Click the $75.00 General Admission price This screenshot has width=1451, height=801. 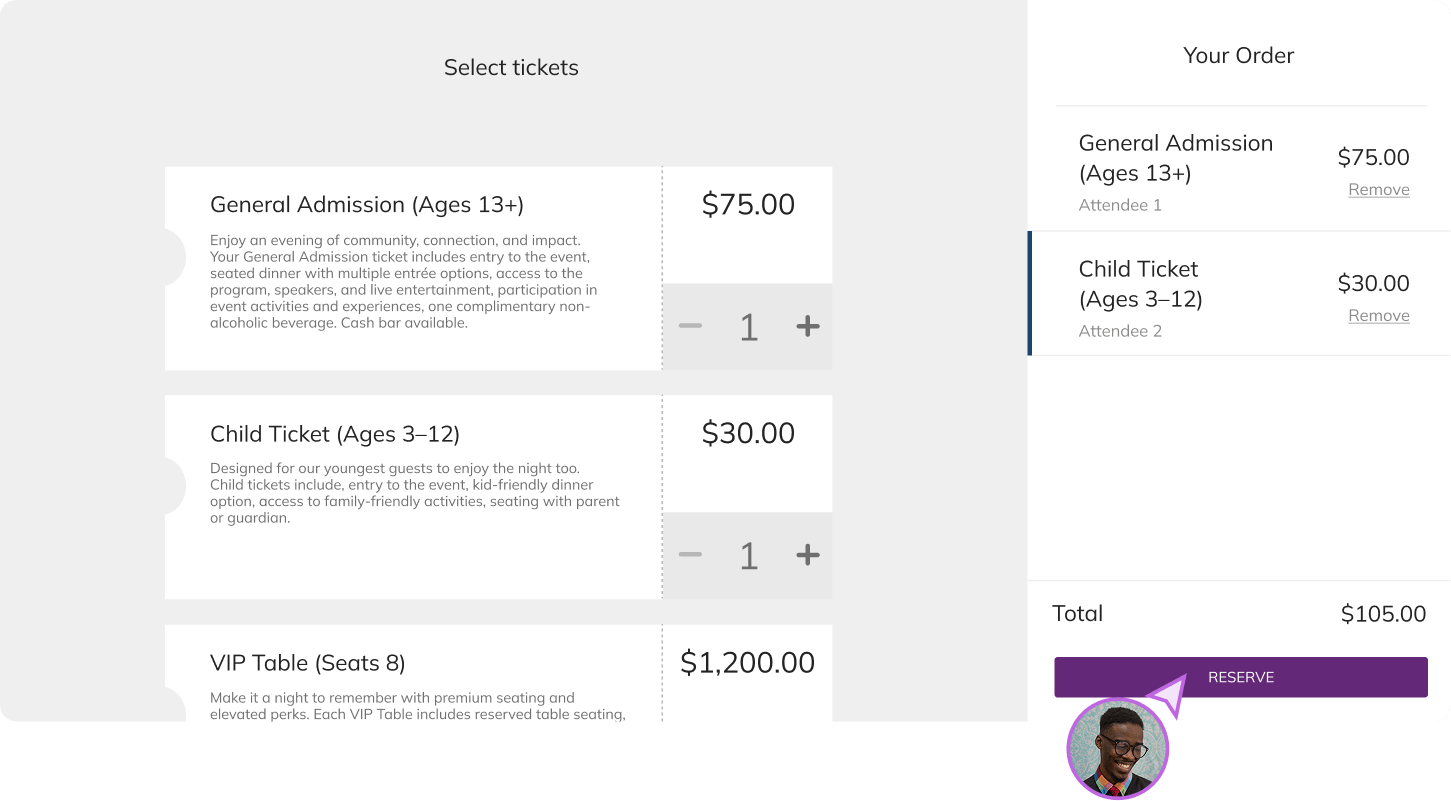pos(747,204)
